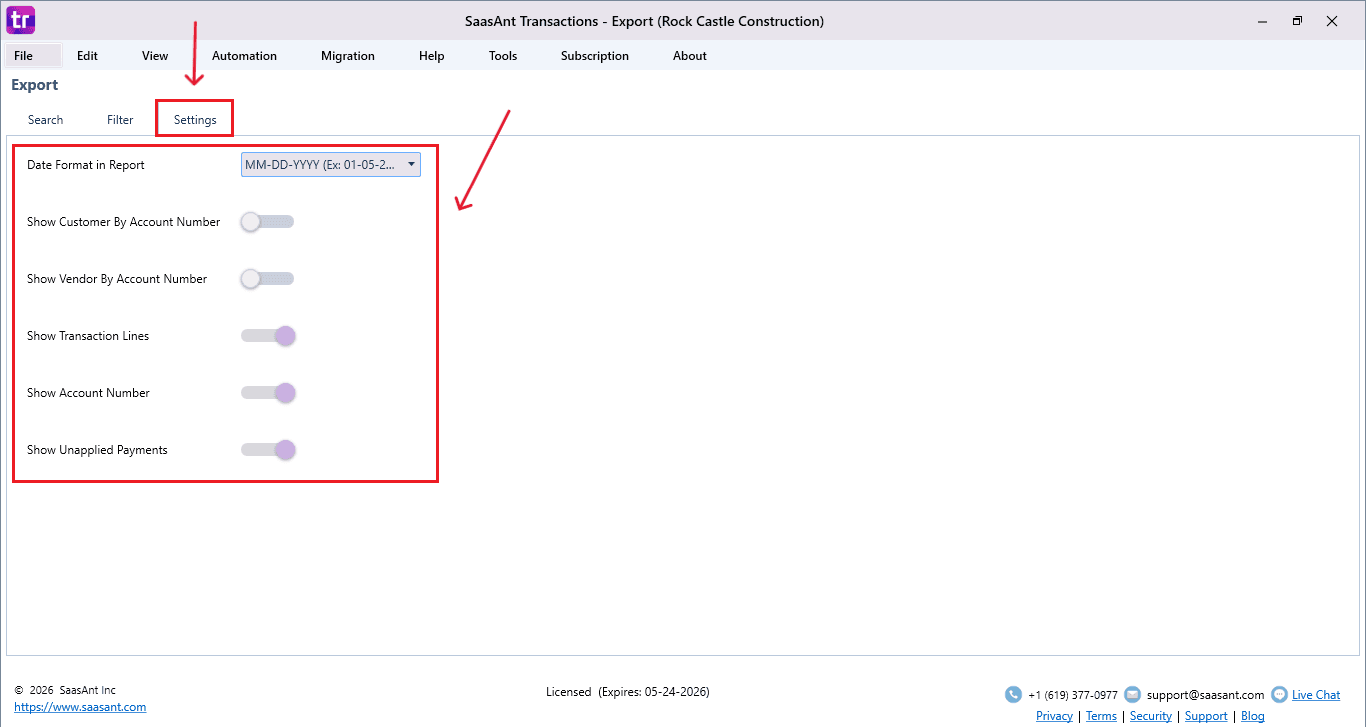Select the Settings tab
Image resolution: width=1366 pixels, height=727 pixels.
coord(195,120)
